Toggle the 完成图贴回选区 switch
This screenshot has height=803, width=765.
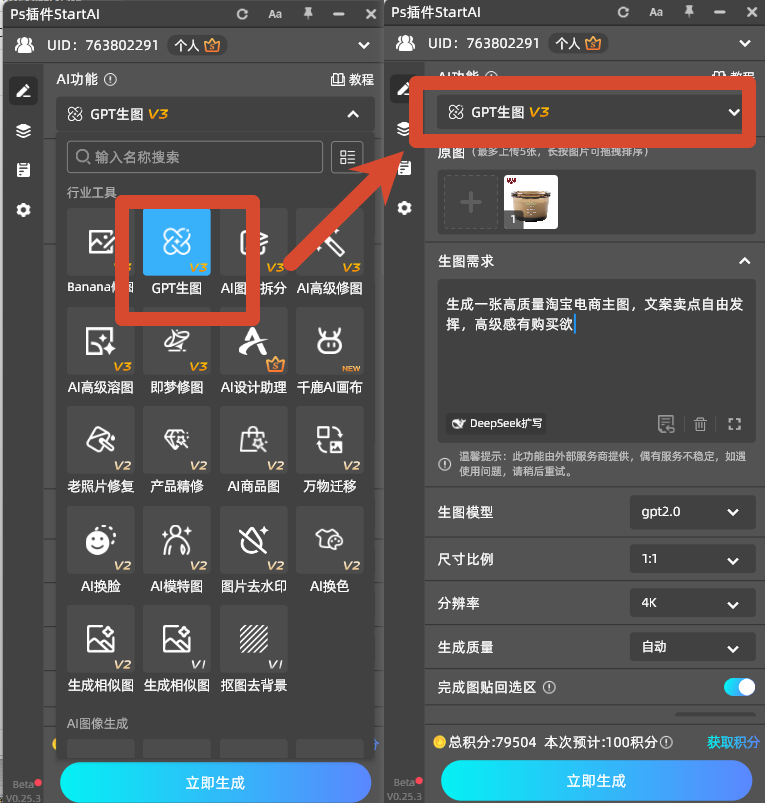tap(739, 687)
